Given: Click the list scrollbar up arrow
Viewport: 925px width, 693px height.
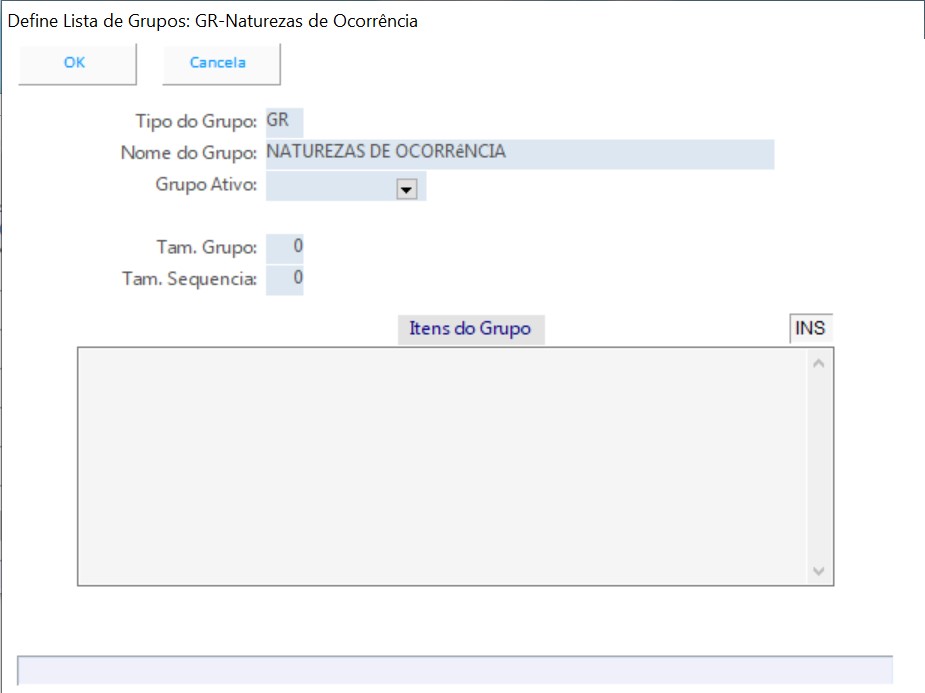Looking at the screenshot, I should pos(819,363).
